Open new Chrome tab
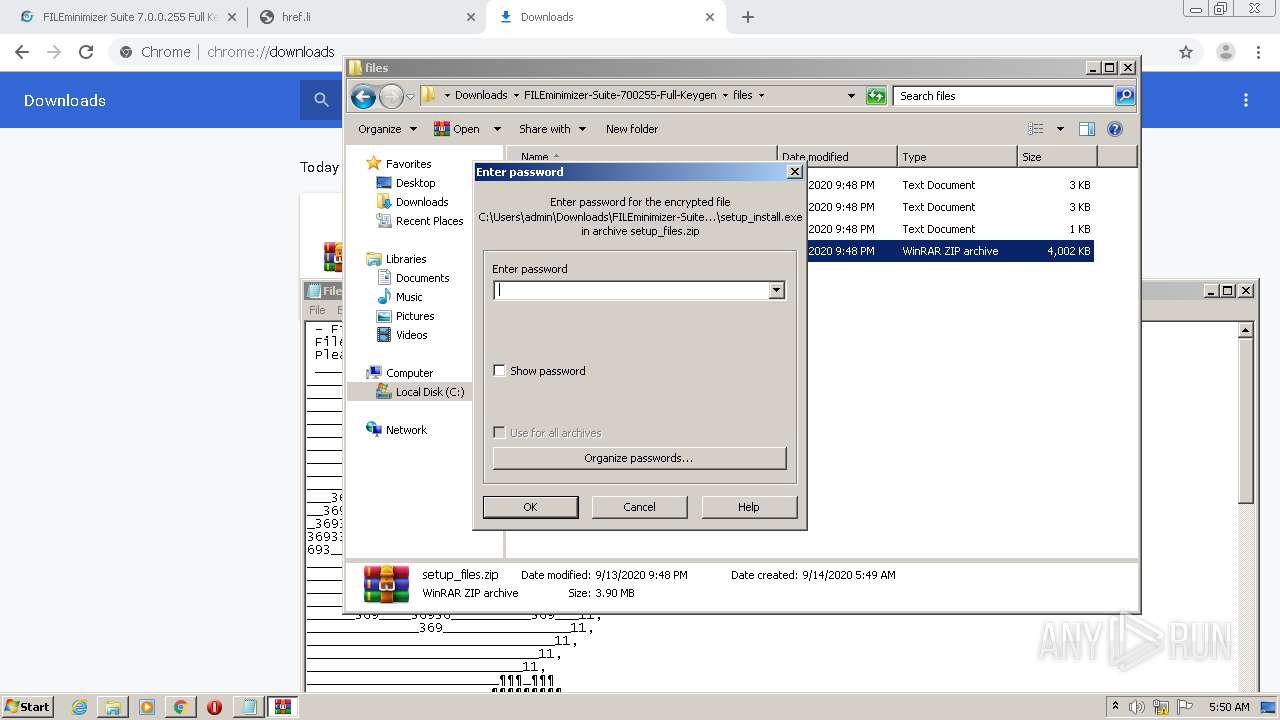The image size is (1280, 720). tap(748, 17)
